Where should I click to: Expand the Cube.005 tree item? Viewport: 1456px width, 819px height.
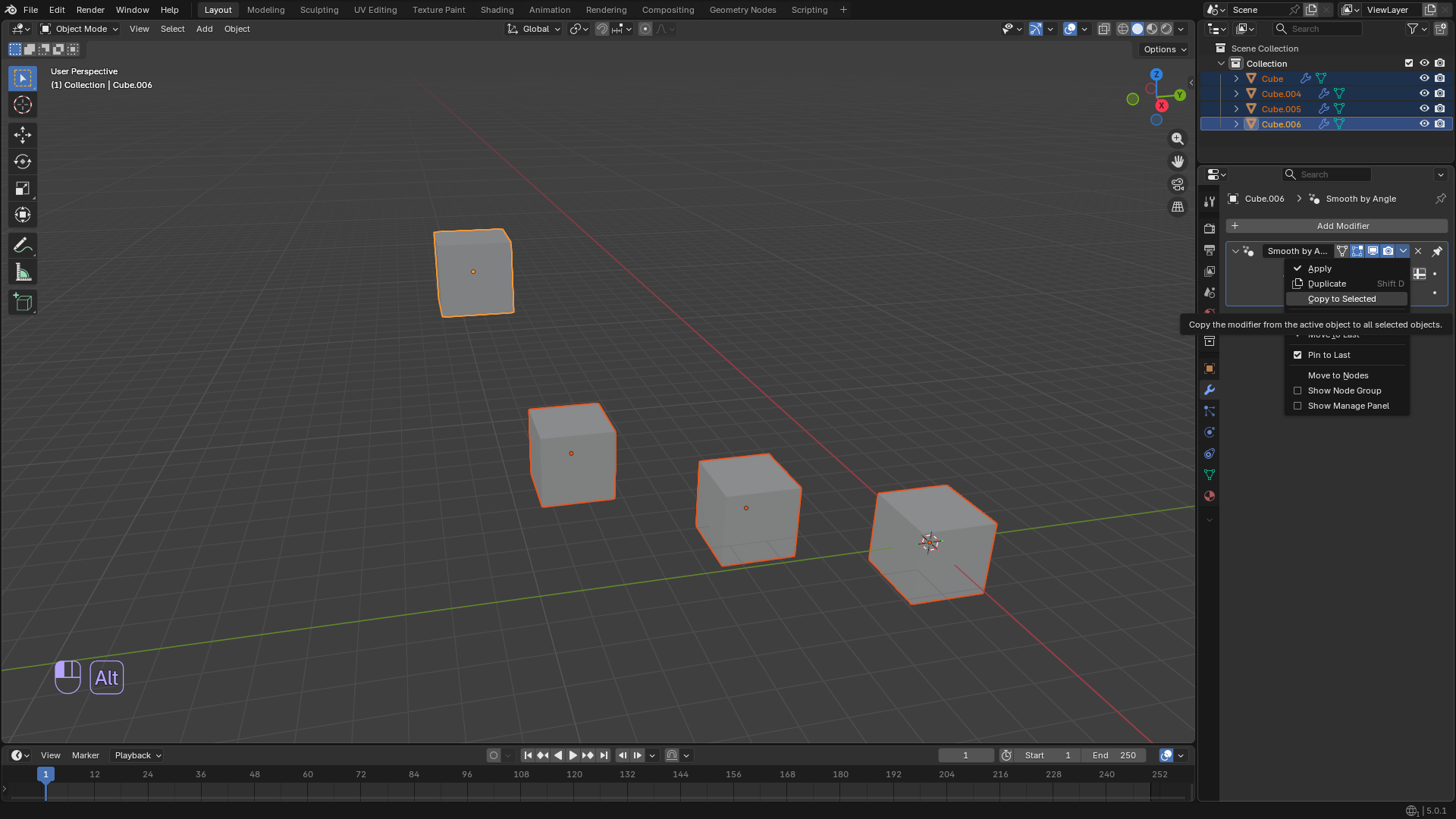tap(1236, 108)
